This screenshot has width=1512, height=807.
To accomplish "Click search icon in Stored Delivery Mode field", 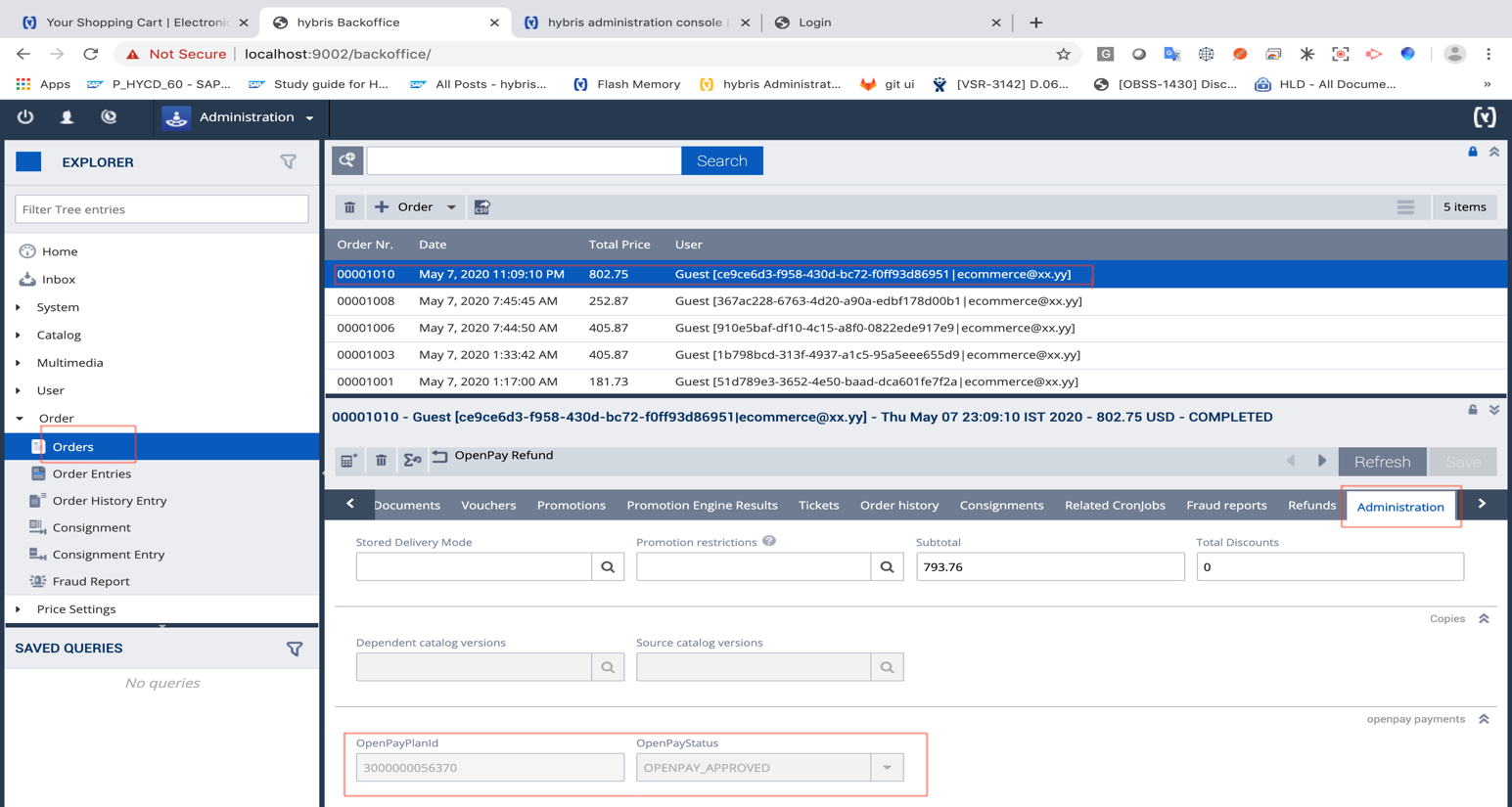I will pyautogui.click(x=608, y=567).
